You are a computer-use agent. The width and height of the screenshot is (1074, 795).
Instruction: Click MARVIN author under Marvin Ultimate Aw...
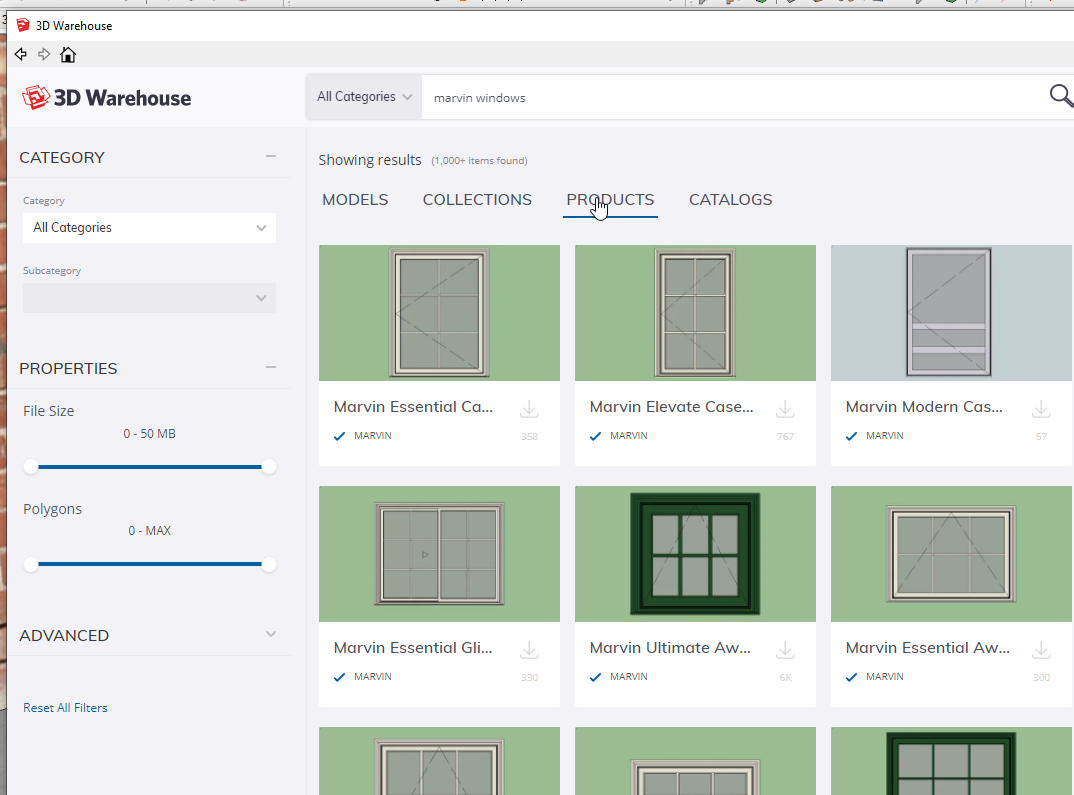pyautogui.click(x=629, y=677)
